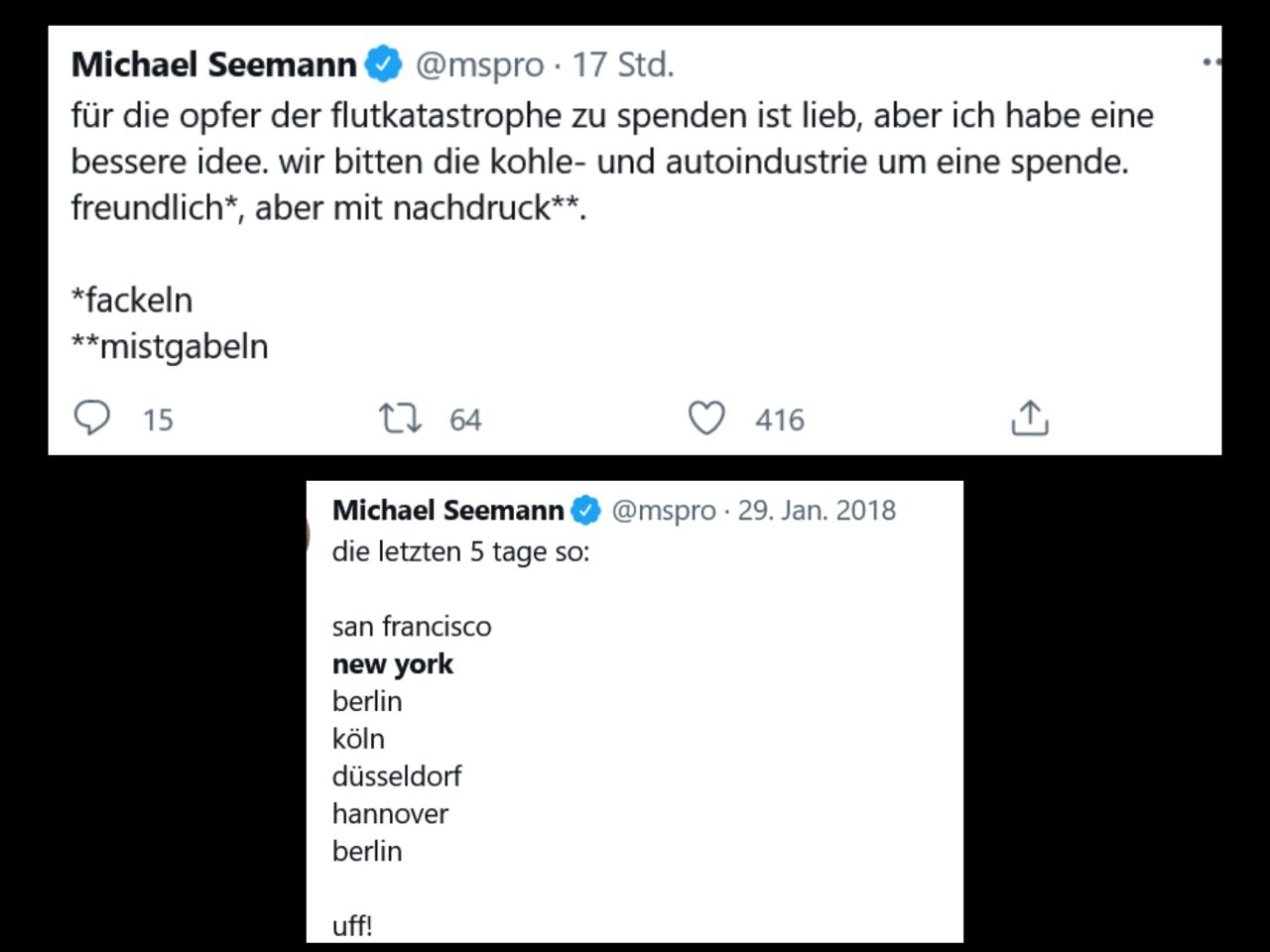Image resolution: width=1270 pixels, height=952 pixels.
Task: Like the tweet via heart icon
Action: (x=706, y=418)
